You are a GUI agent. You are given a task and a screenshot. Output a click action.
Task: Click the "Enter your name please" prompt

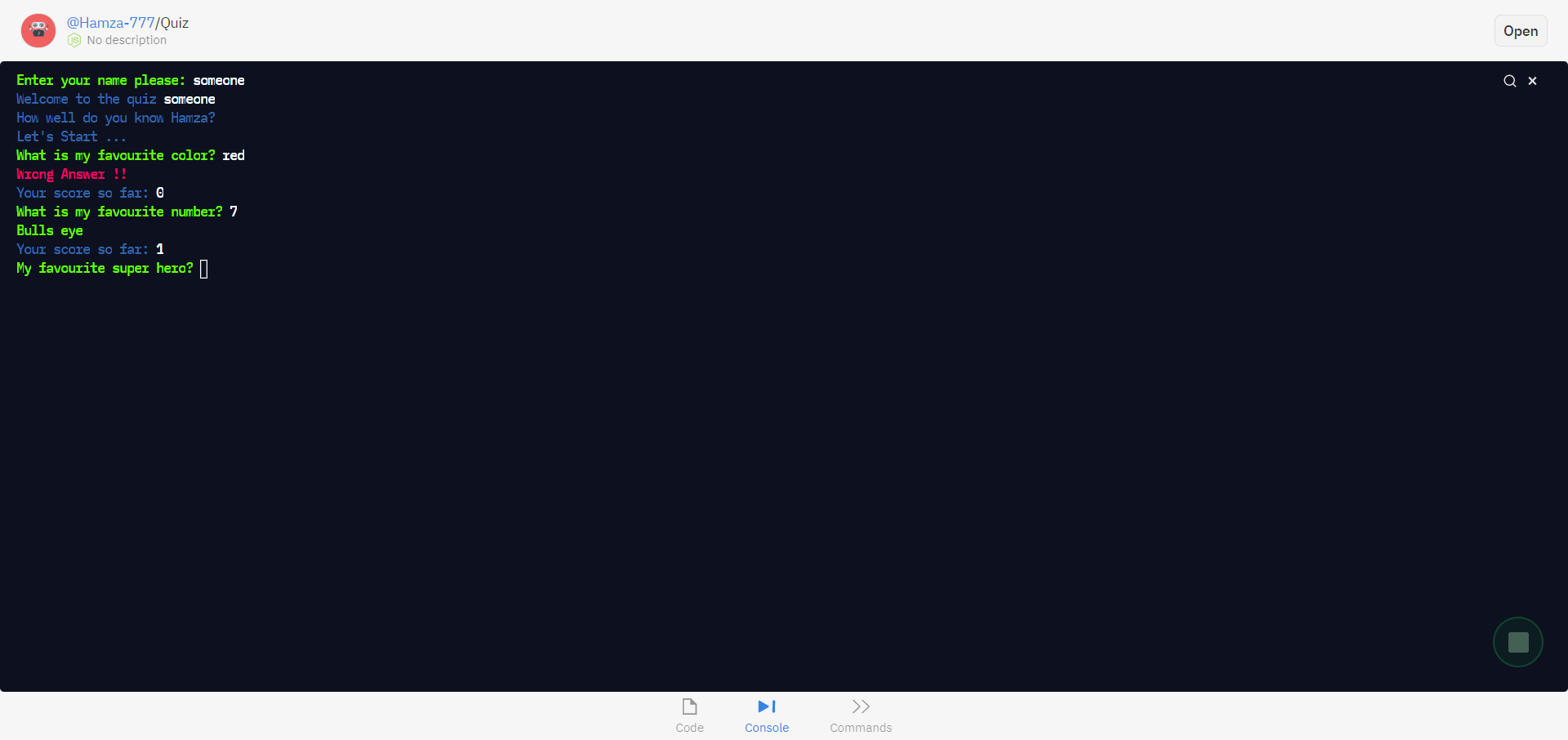coord(100,80)
